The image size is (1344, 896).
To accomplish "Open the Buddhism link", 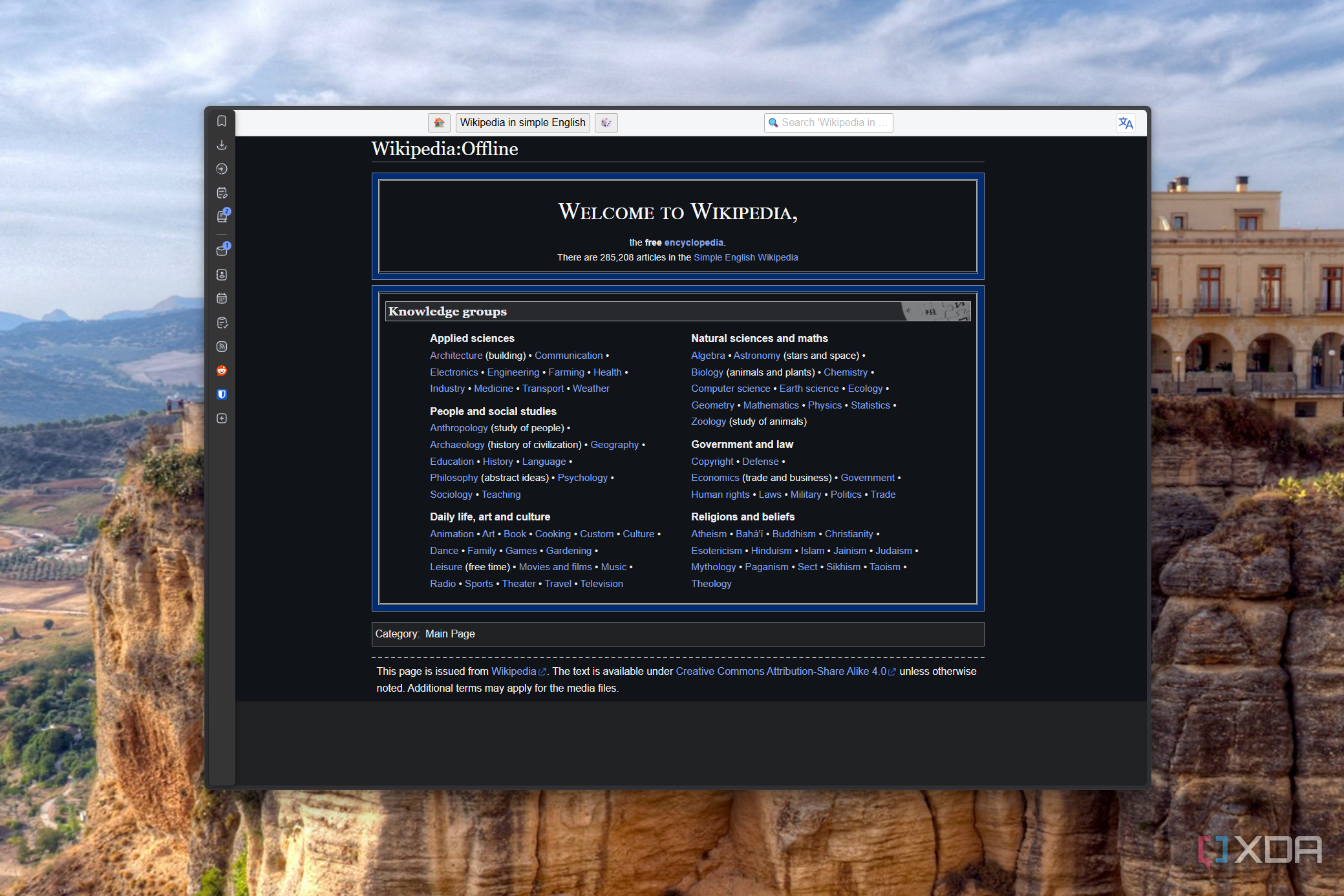I will (x=794, y=534).
